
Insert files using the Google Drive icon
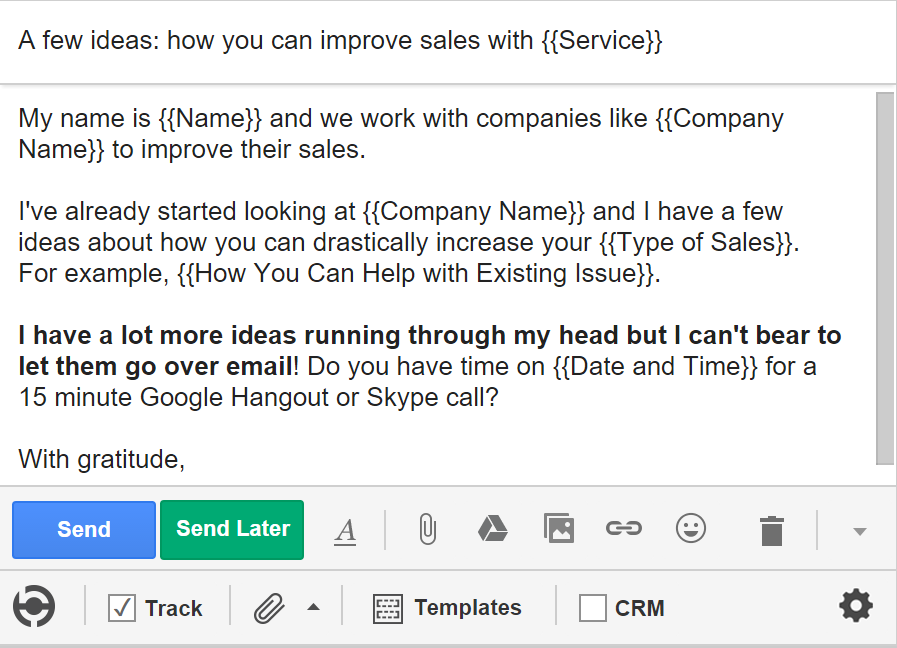pyautogui.click(x=492, y=529)
